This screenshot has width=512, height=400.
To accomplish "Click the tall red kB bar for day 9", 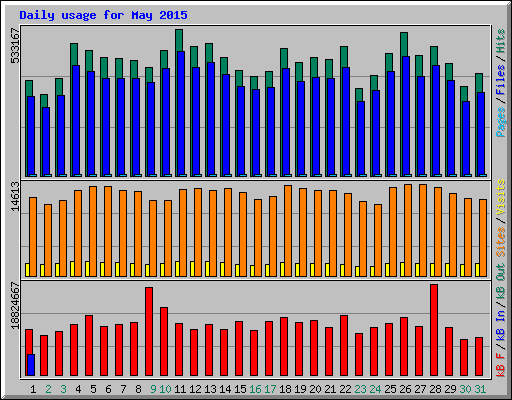I will pos(149,331).
